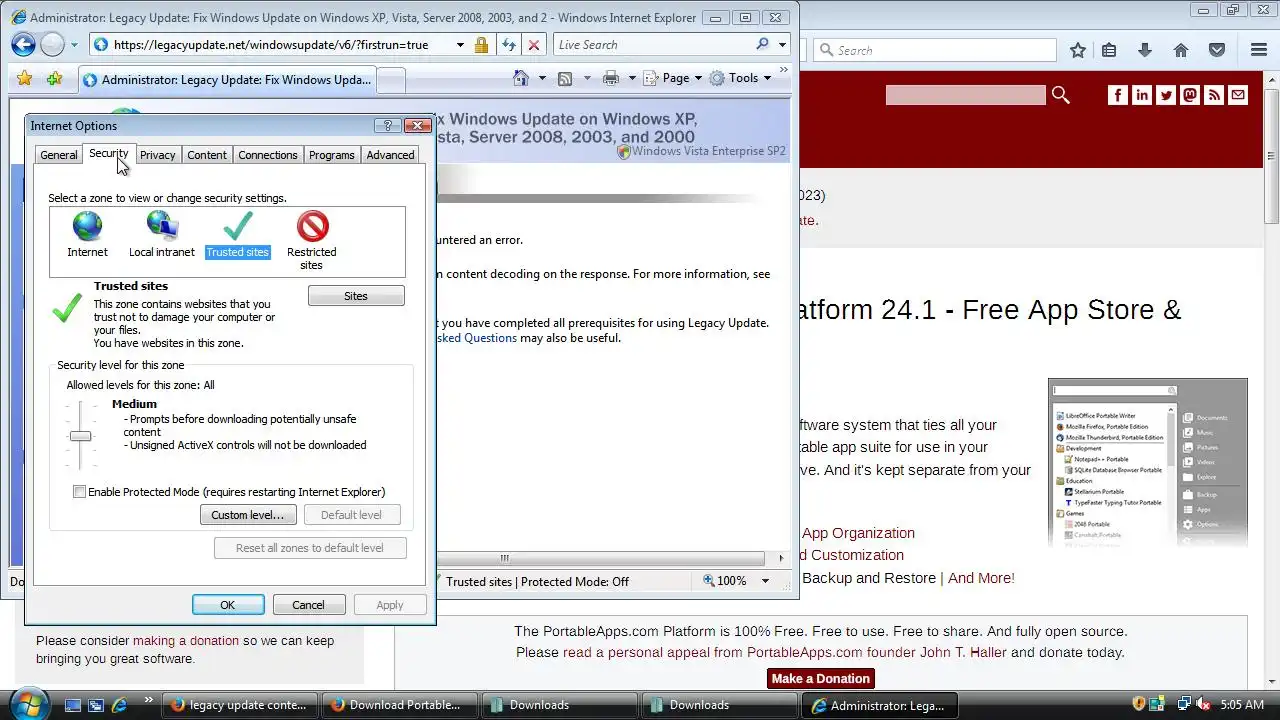Viewport: 1280px width, 720px height.
Task: Expand Print dropdown arrow in IE
Action: [632, 78]
